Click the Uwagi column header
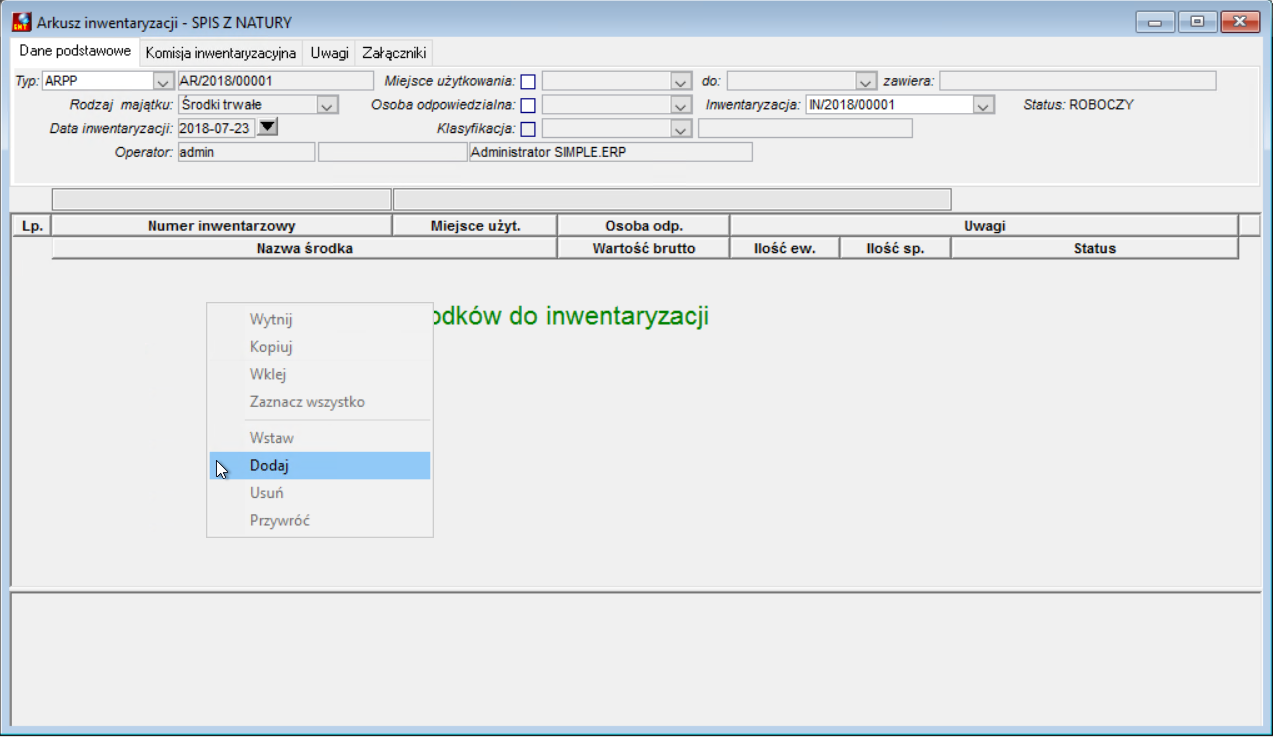The height and width of the screenshot is (737, 1273). (984, 226)
